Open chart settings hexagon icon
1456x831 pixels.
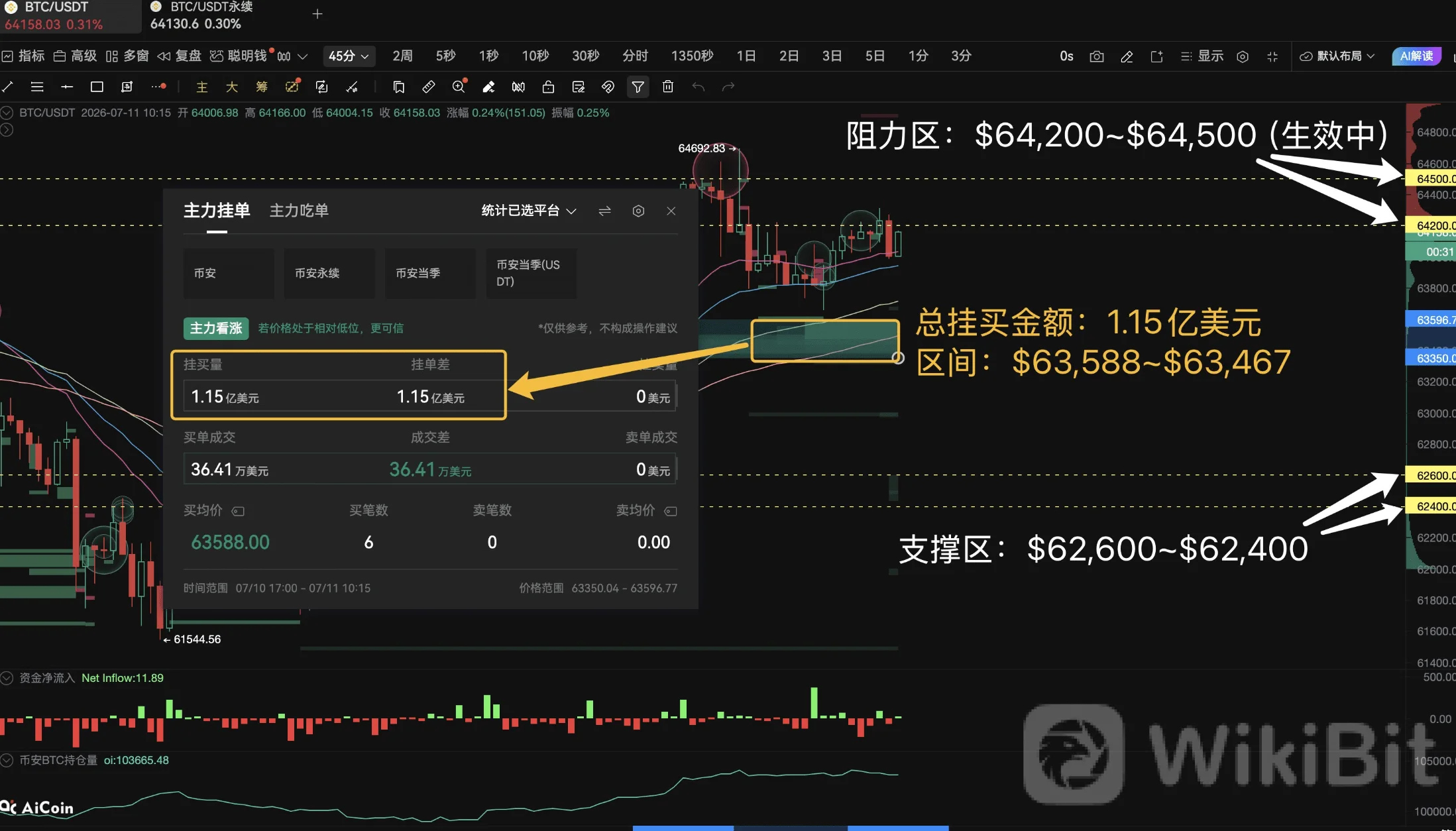click(1243, 56)
